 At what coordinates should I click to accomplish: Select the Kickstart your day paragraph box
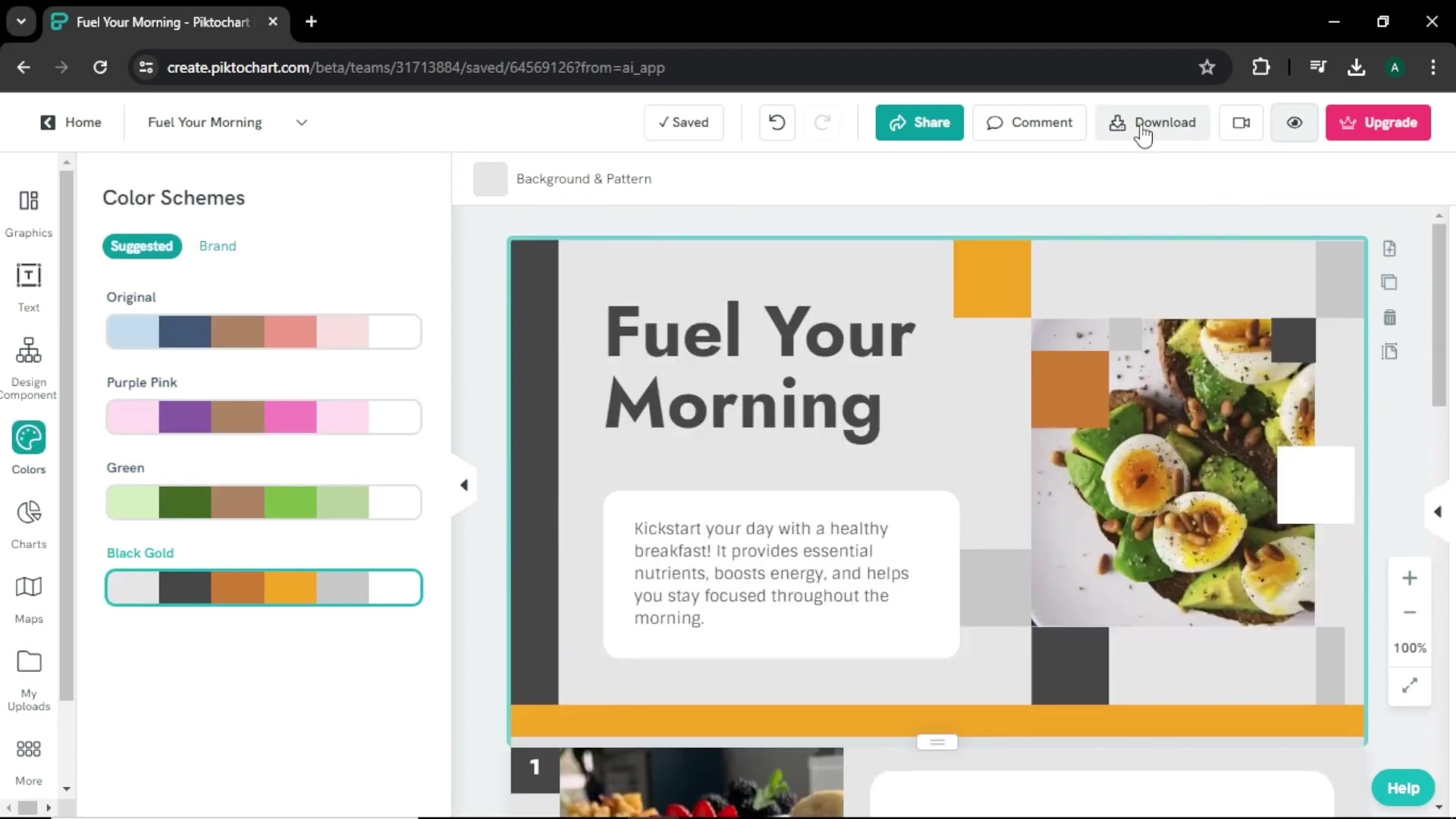click(x=781, y=574)
